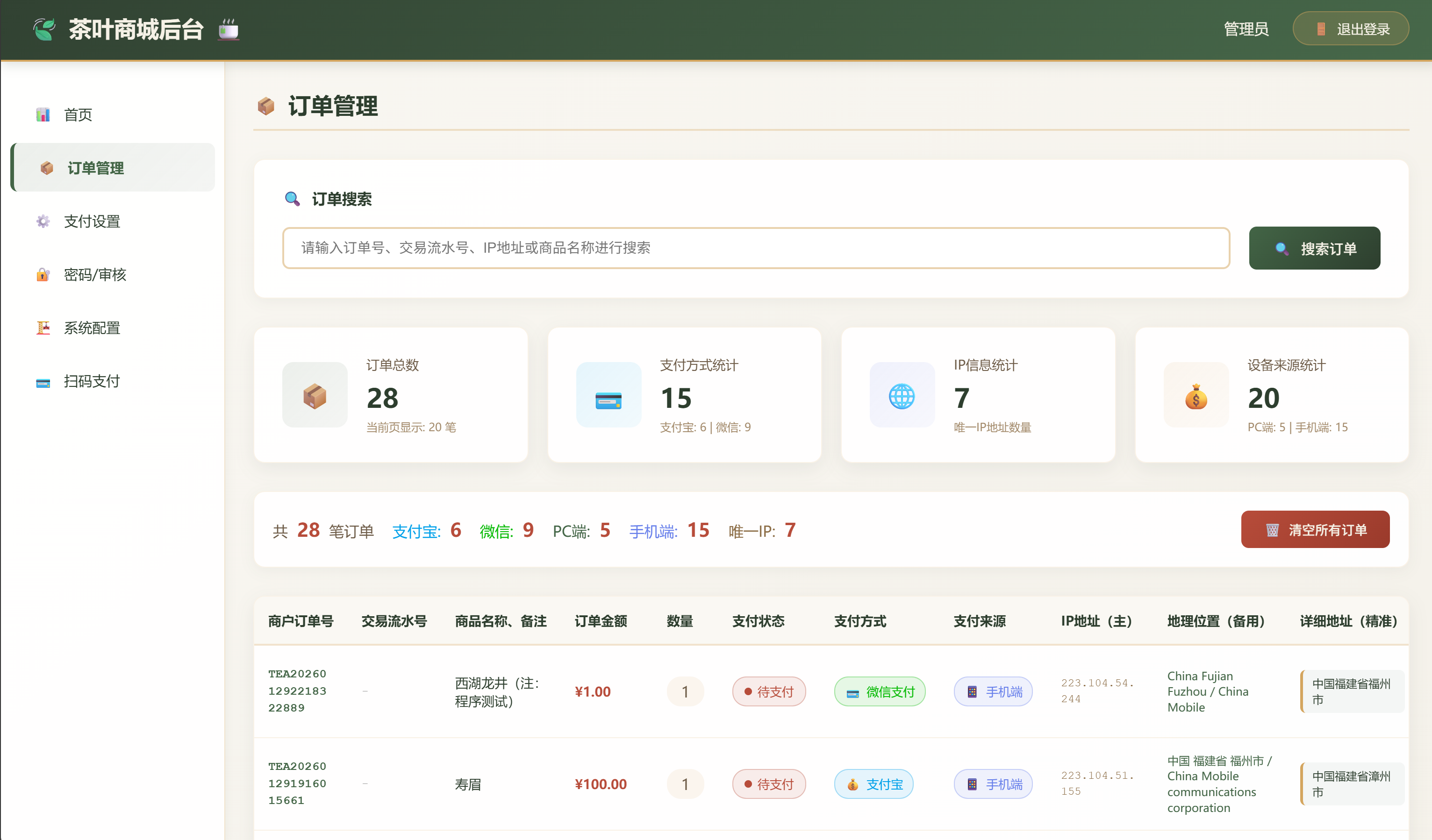The image size is (1432, 840).
Task: Go to 密码/审核 sidebar item
Action: point(94,275)
